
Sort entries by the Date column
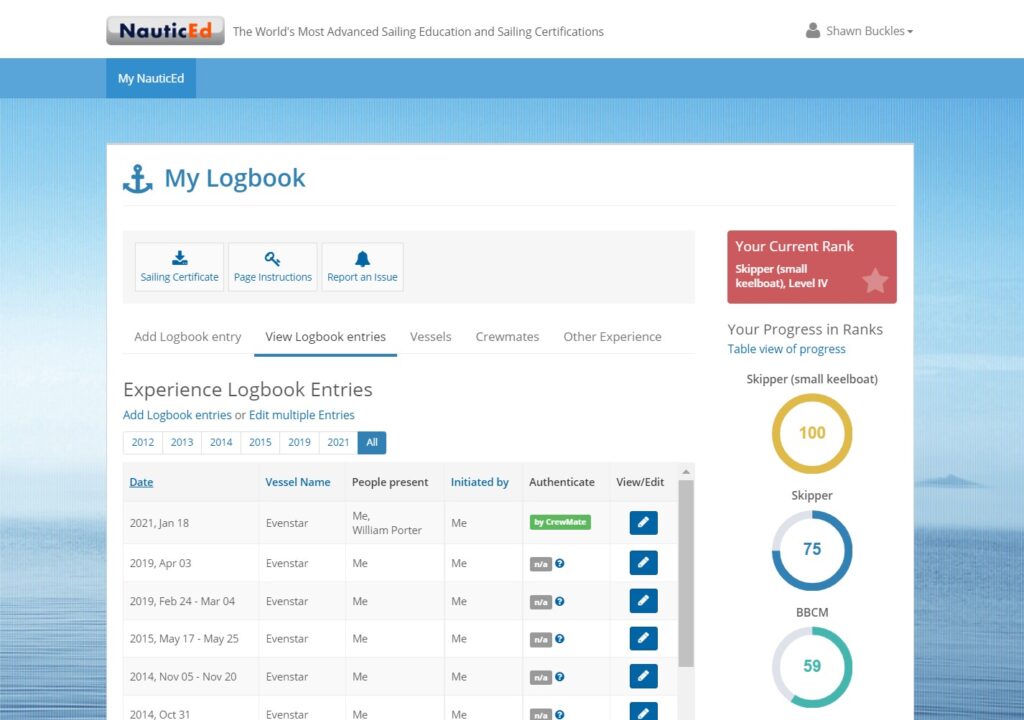coord(140,482)
